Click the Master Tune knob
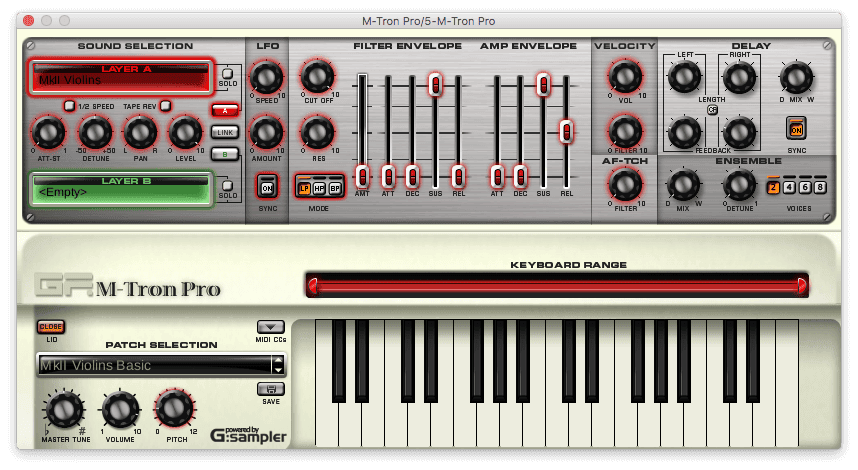 click(62, 408)
